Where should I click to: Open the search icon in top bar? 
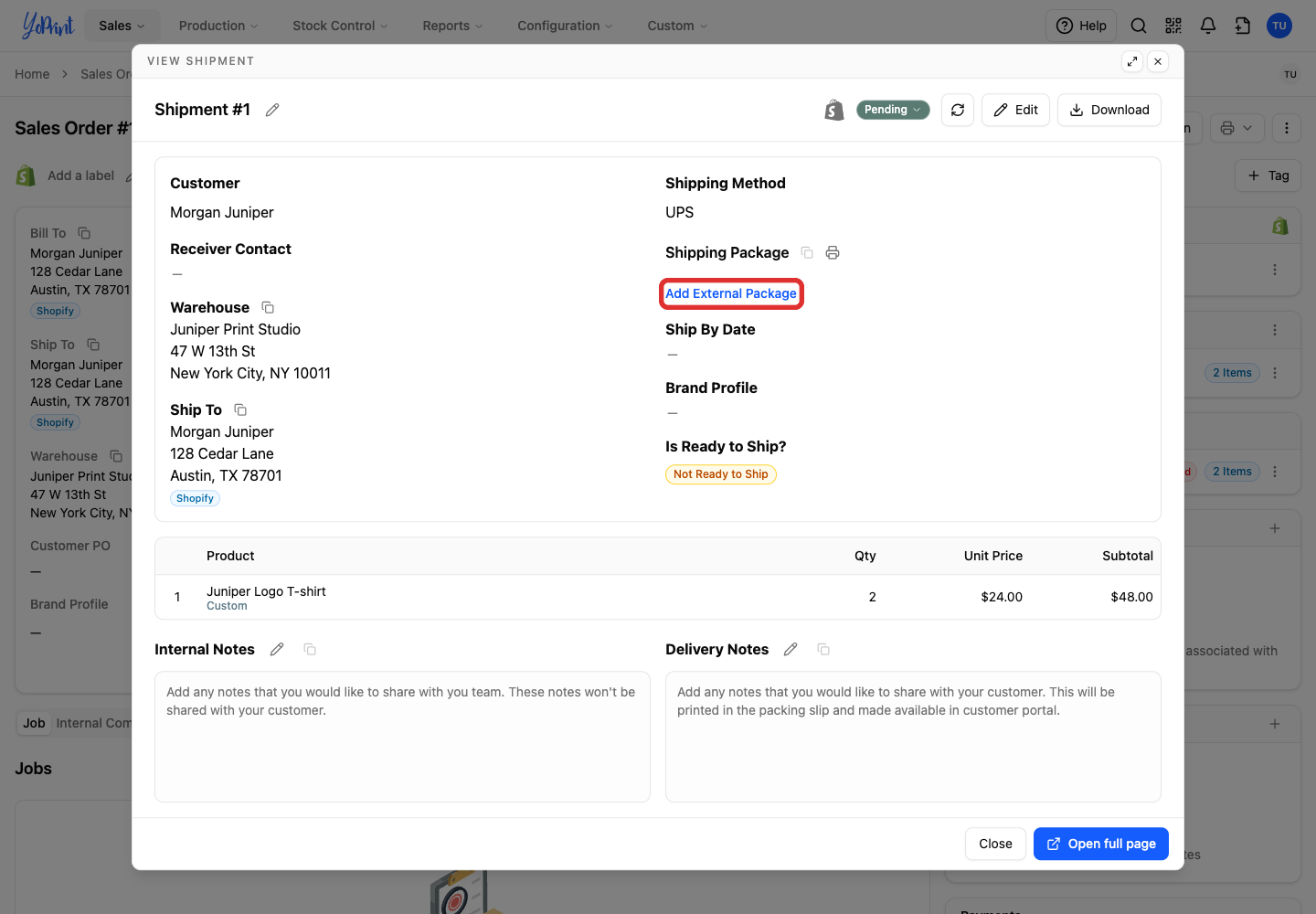(1139, 26)
